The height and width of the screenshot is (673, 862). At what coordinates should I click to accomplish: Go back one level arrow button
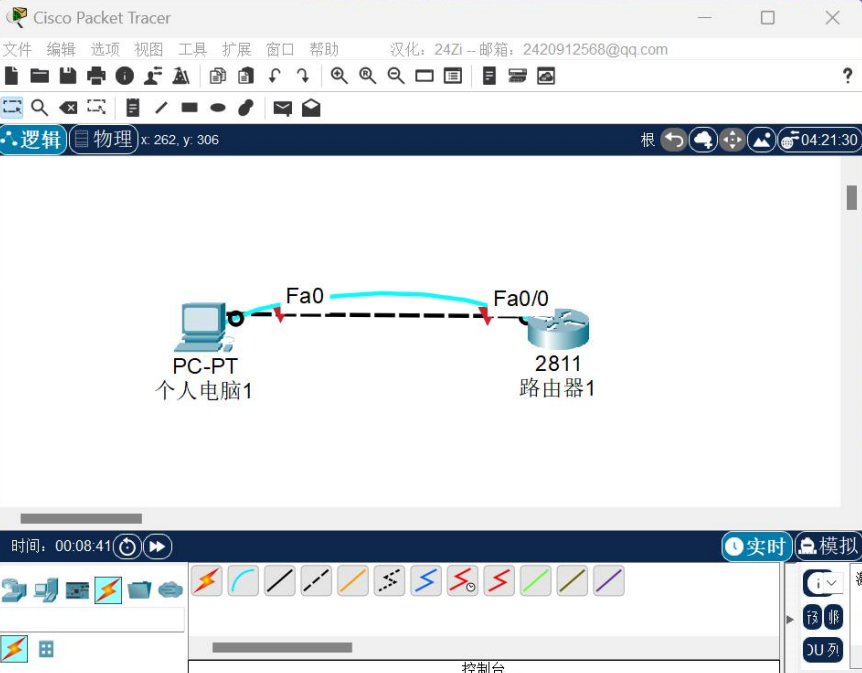point(674,140)
